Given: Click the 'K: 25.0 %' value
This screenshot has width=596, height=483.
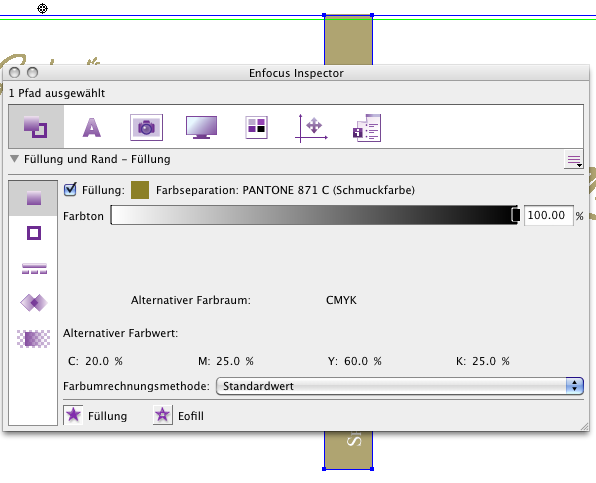Looking at the screenshot, I should pos(483,361).
